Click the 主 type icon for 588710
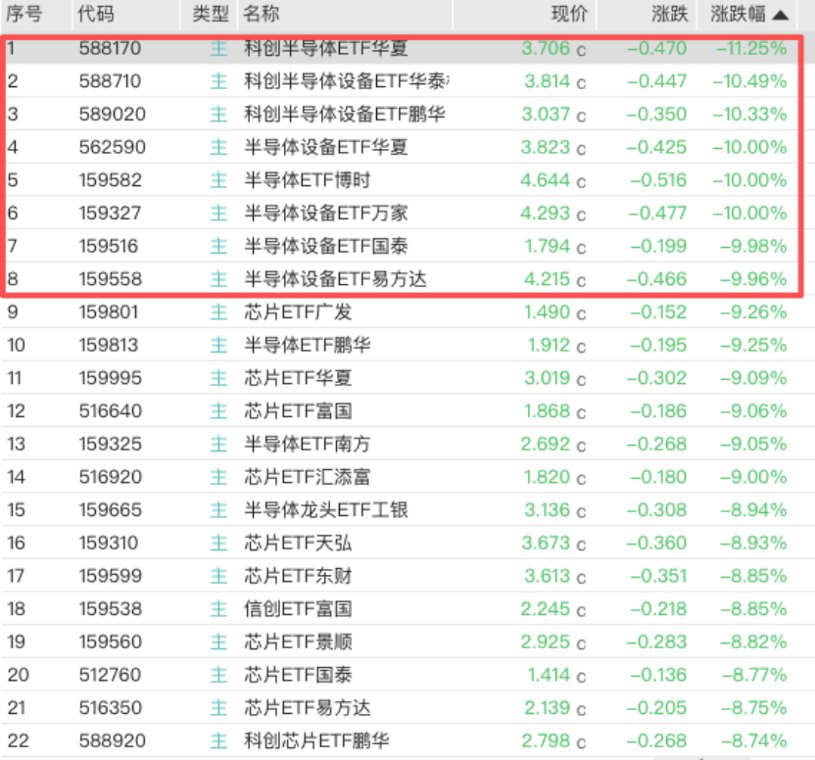Image resolution: width=815 pixels, height=760 pixels. pyautogui.click(x=219, y=81)
